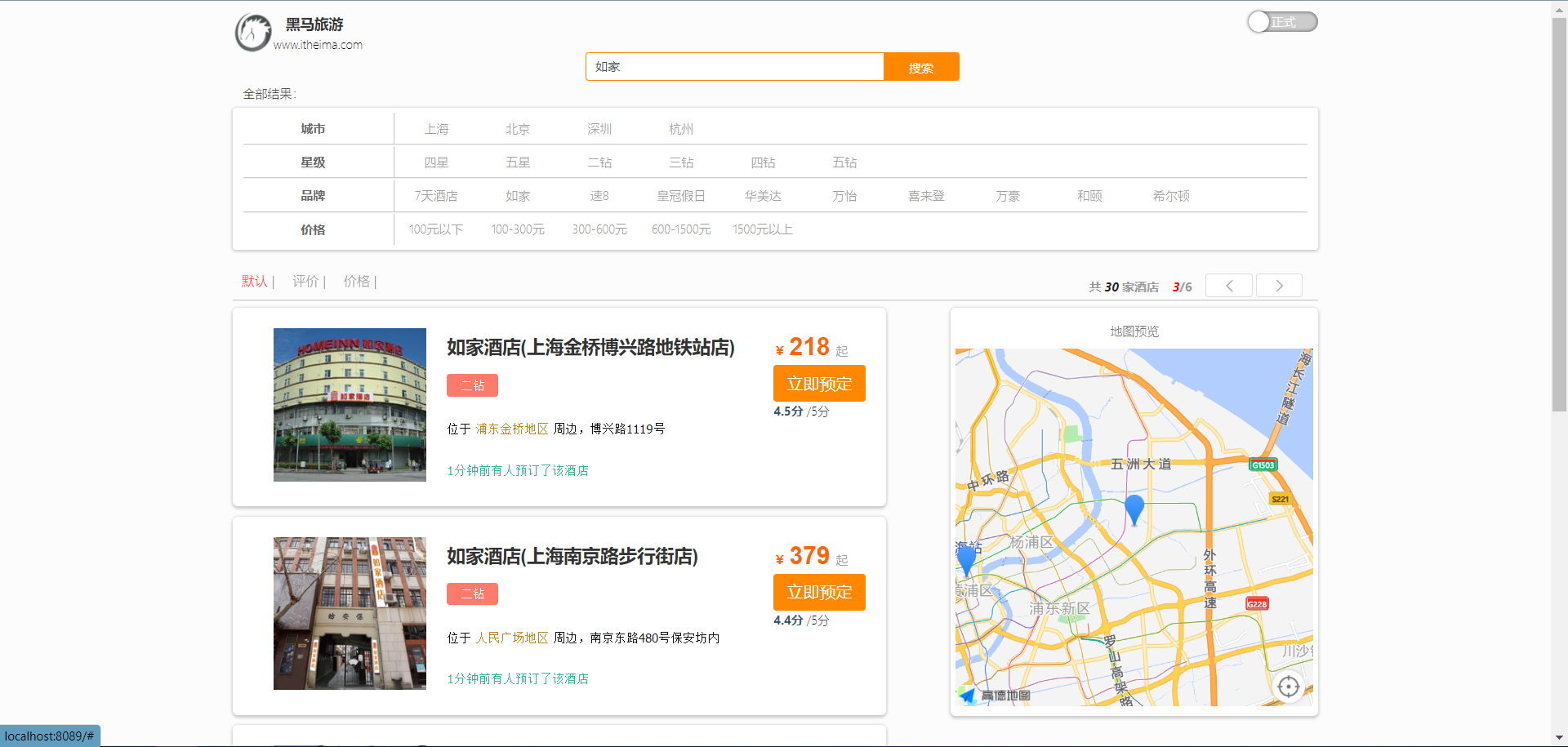Filter by city 北京
This screenshot has width=1568, height=747.
click(518, 129)
